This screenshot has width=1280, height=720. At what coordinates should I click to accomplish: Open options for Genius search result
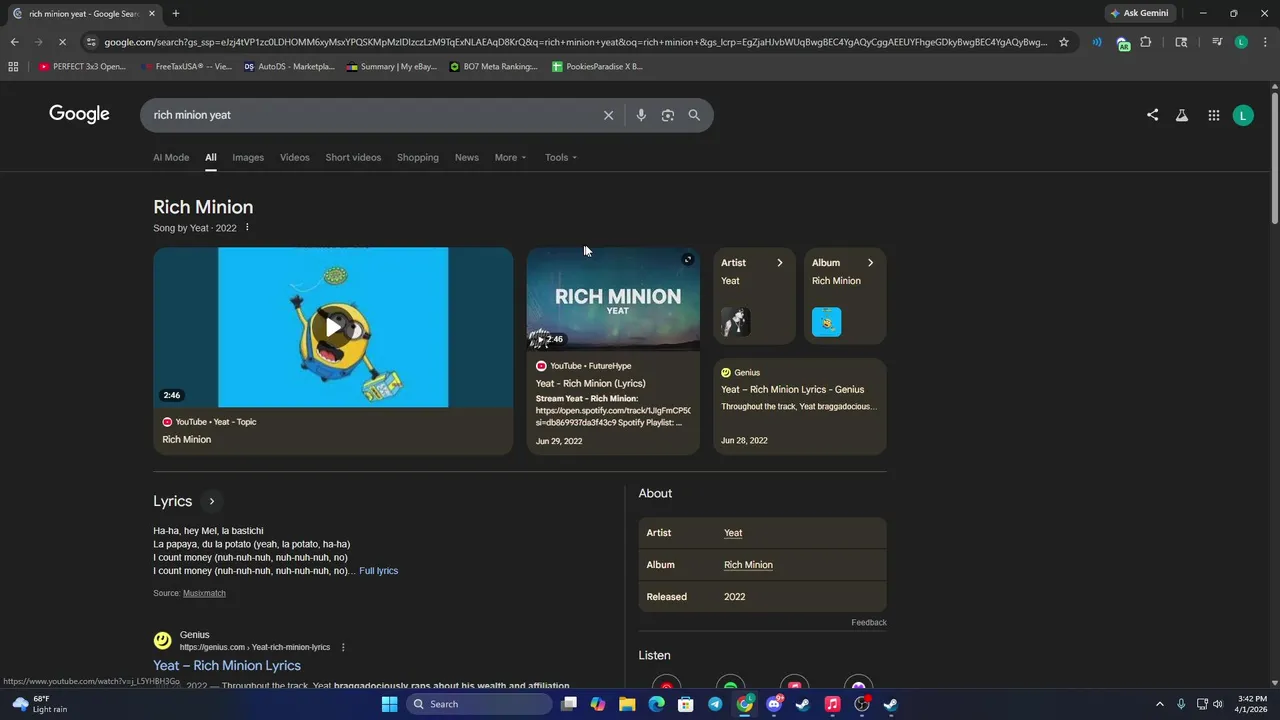343,647
